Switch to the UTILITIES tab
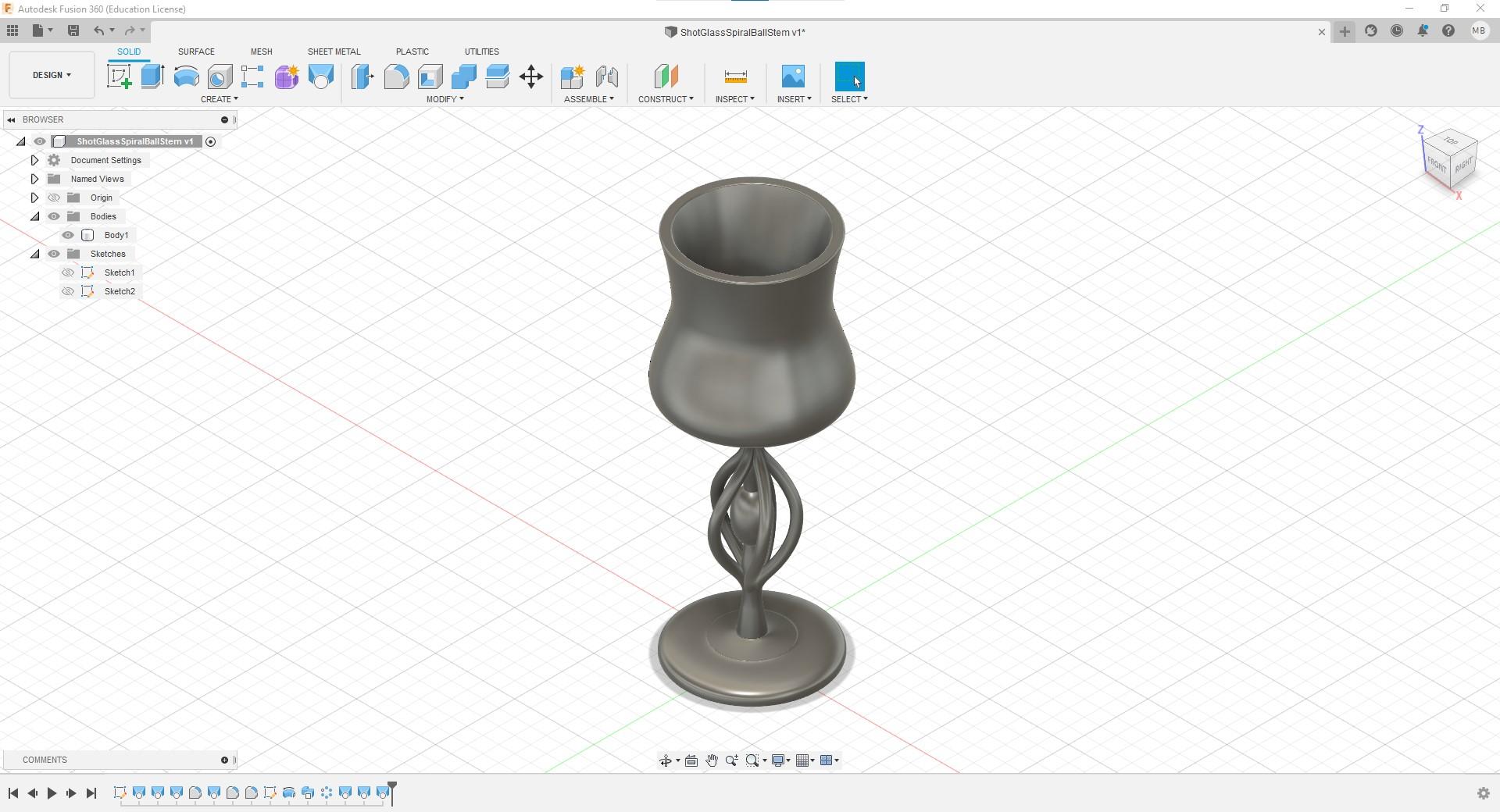 point(481,52)
